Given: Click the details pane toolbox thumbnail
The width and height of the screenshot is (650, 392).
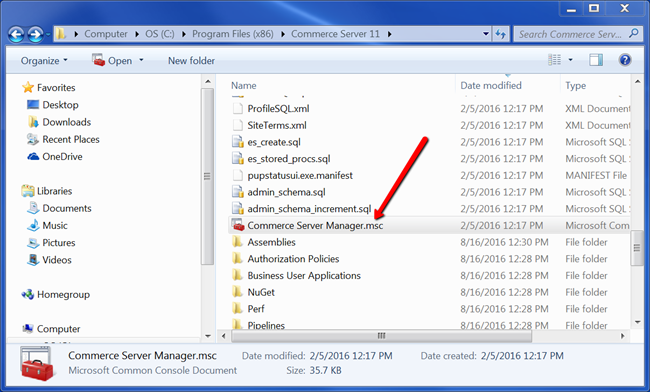Looking at the screenshot, I should click(37, 364).
